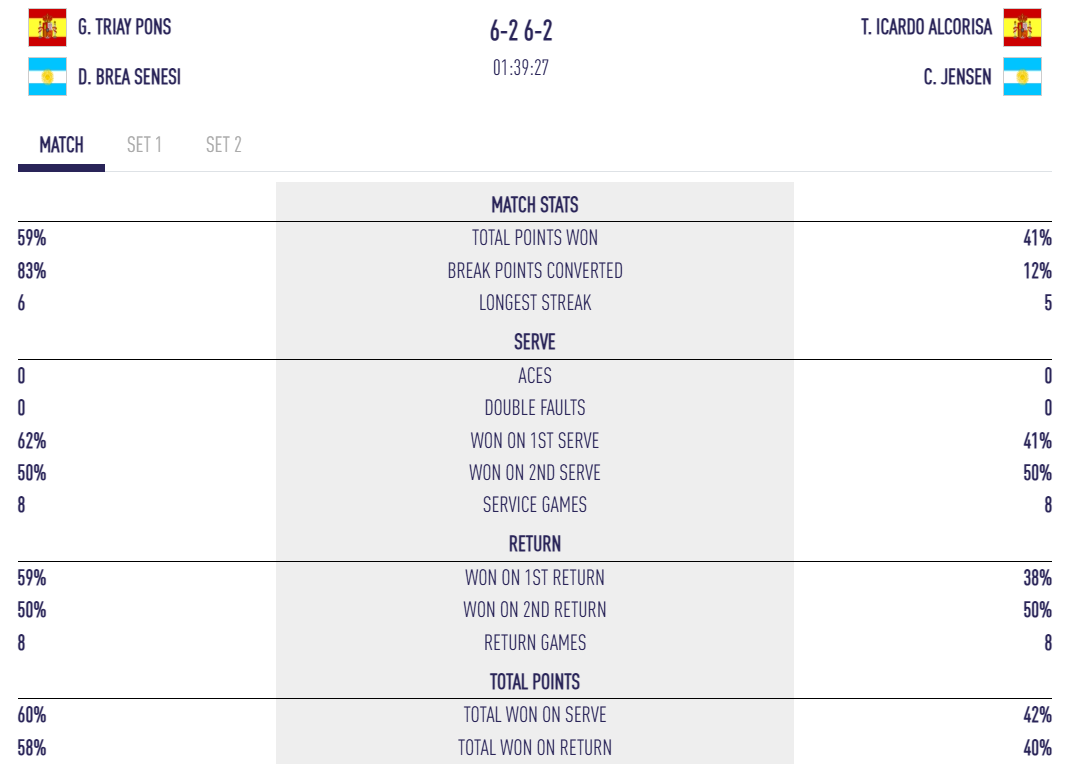Click Spain flag beside T. Icardo Alcorisa
1068x784 pixels.
(1022, 28)
